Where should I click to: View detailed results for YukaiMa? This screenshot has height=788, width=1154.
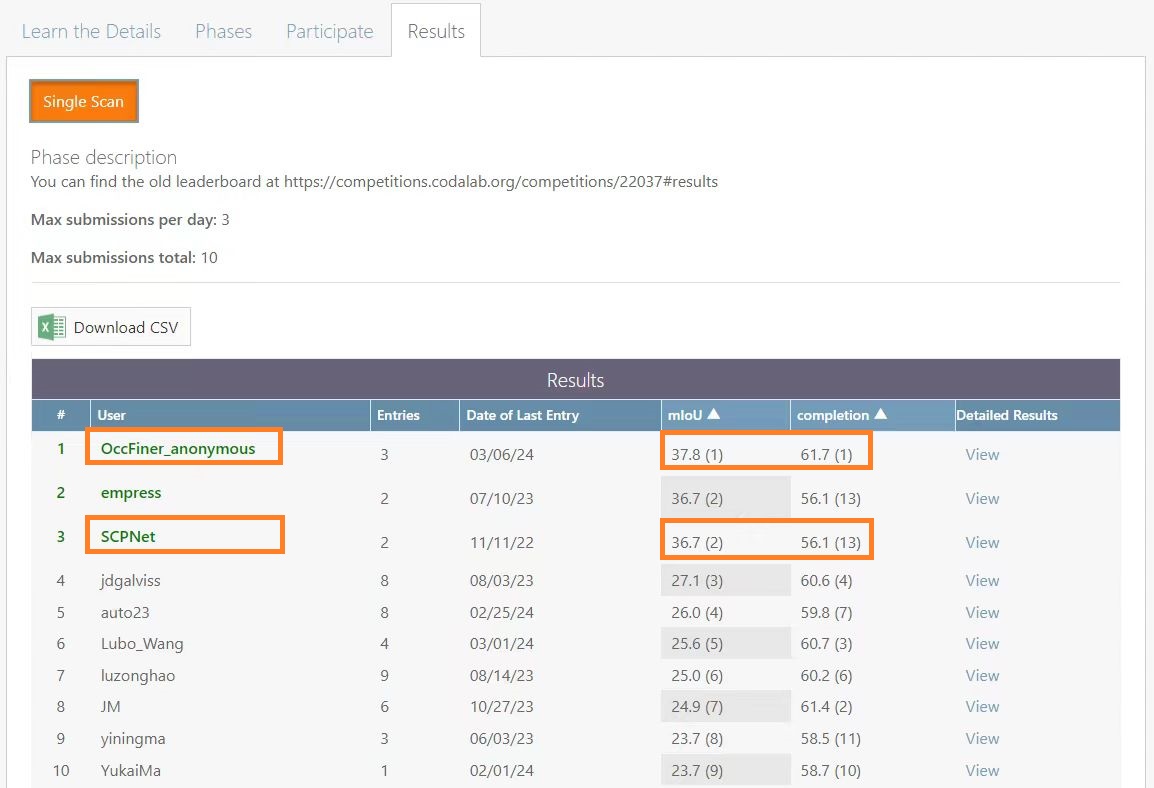(981, 770)
